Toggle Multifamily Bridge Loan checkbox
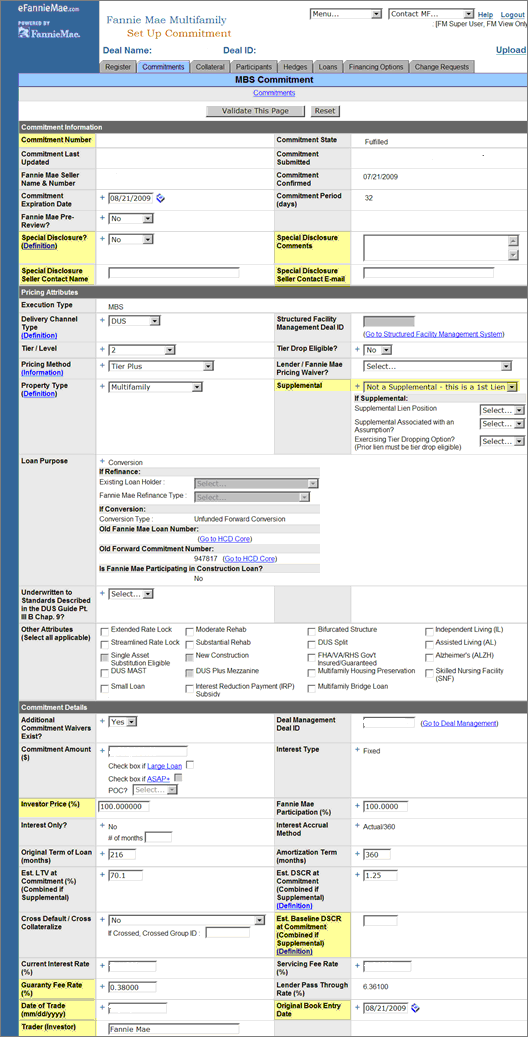 312,688
